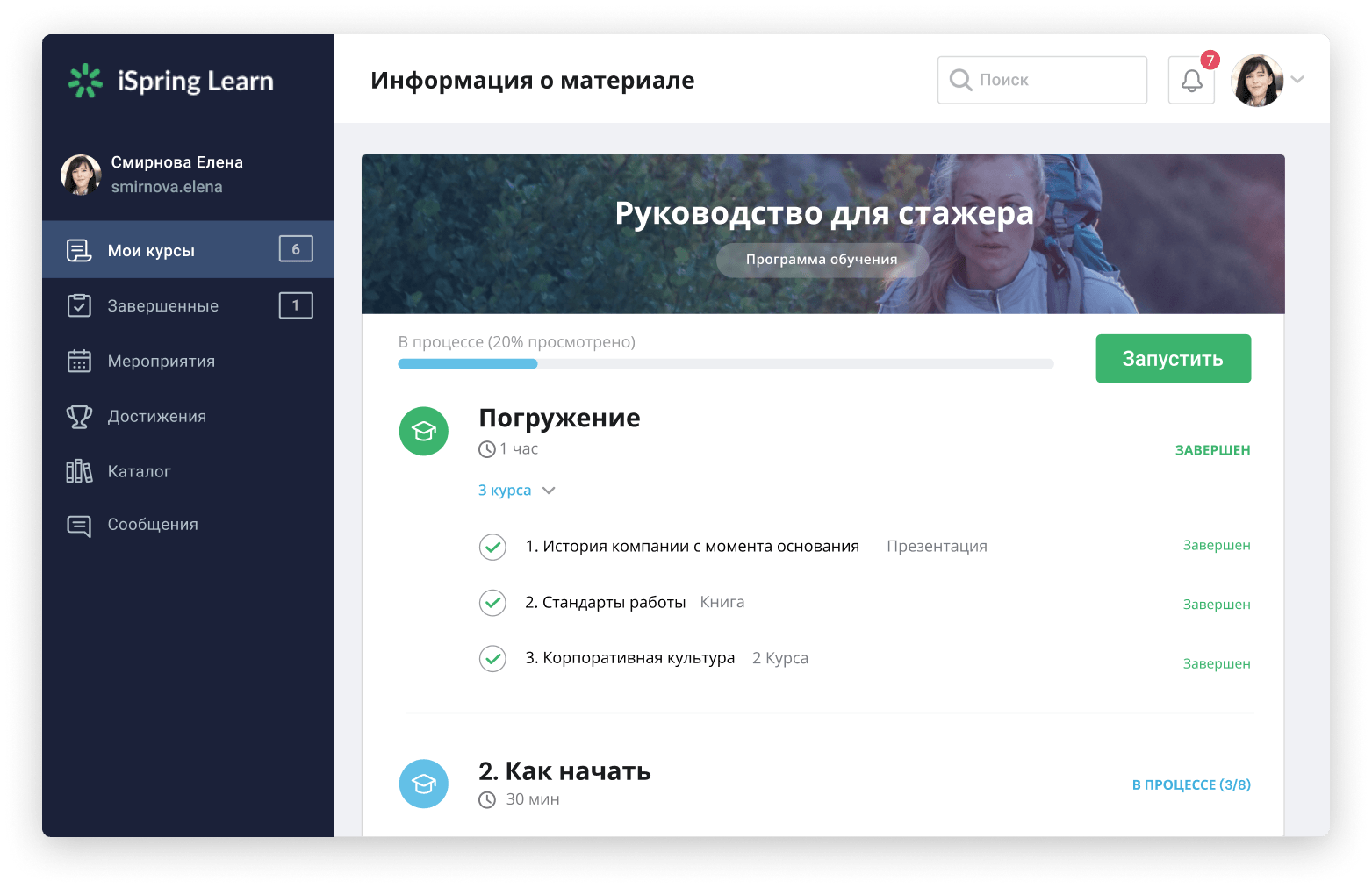This screenshot has width=1372, height=888.
Task: Click Завершен status for История компании
Action: tap(1217, 545)
